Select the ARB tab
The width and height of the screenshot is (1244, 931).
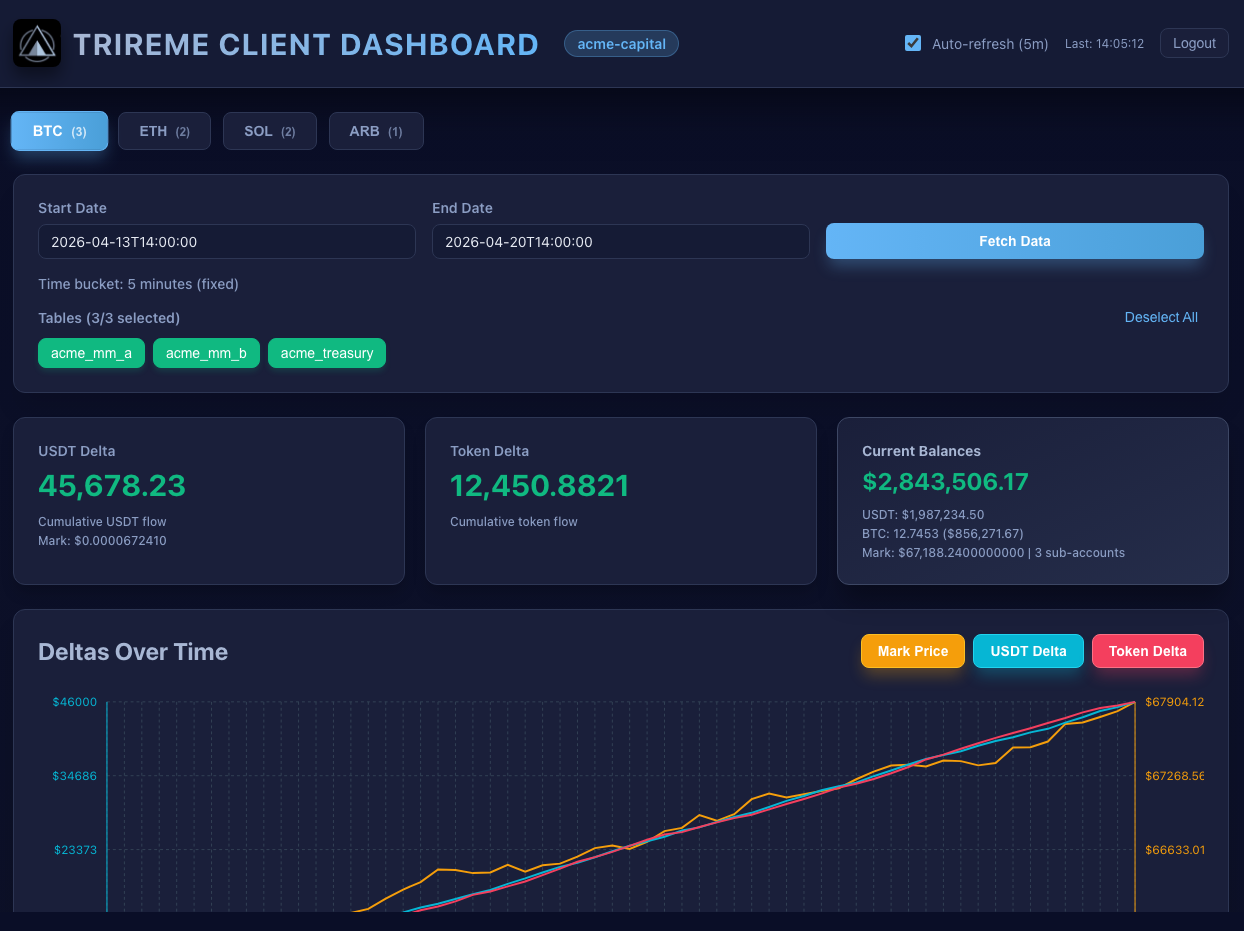click(376, 131)
